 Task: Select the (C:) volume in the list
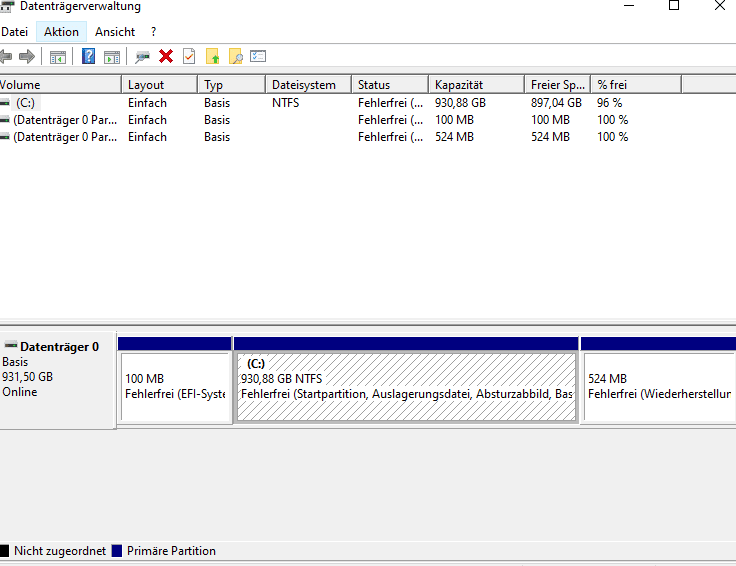[x=25, y=103]
